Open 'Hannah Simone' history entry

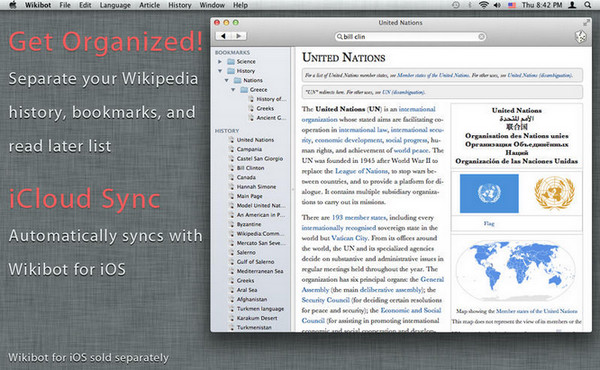[x=256, y=187]
